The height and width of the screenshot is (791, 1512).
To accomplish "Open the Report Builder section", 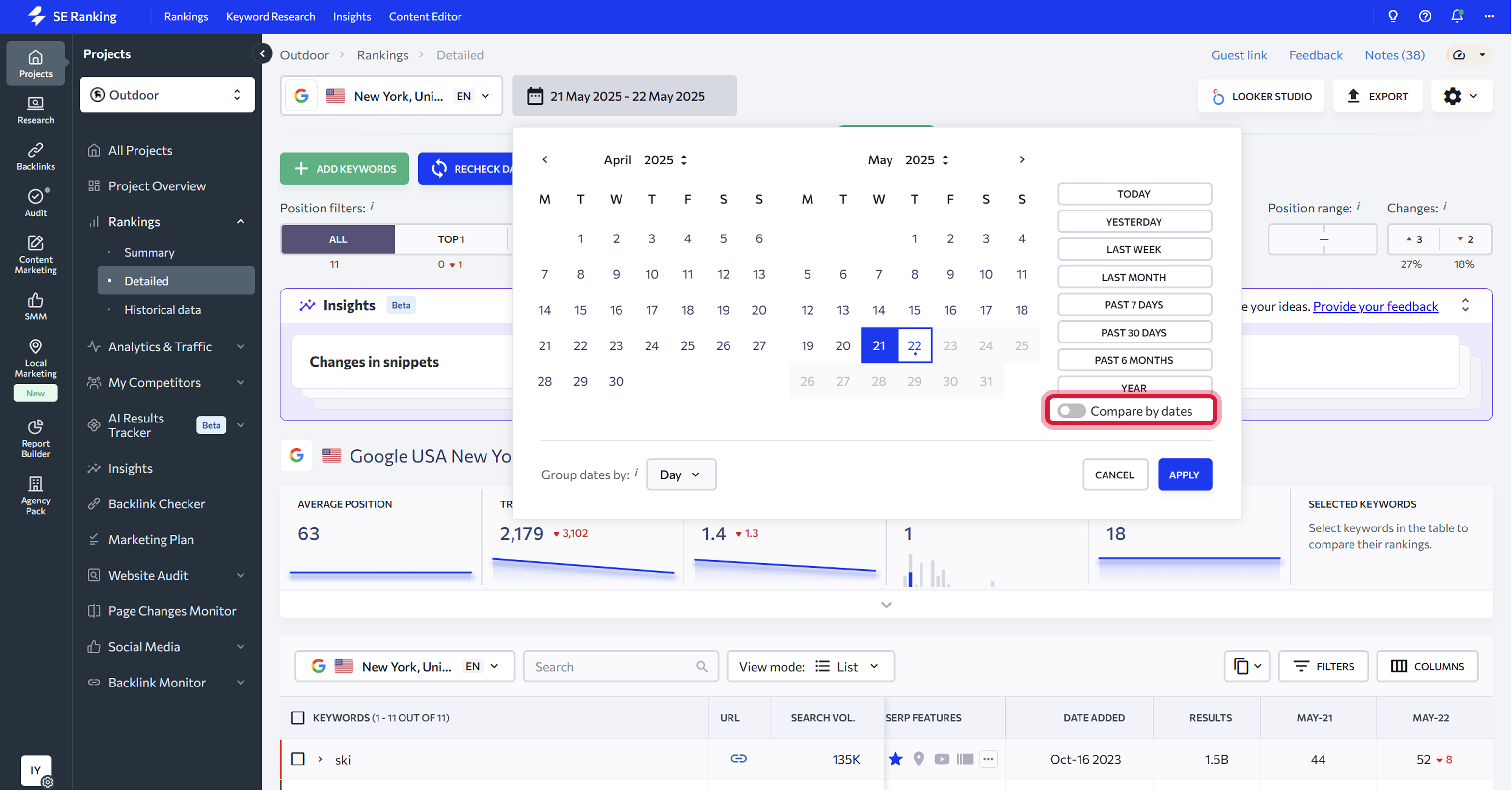I will 35,438.
